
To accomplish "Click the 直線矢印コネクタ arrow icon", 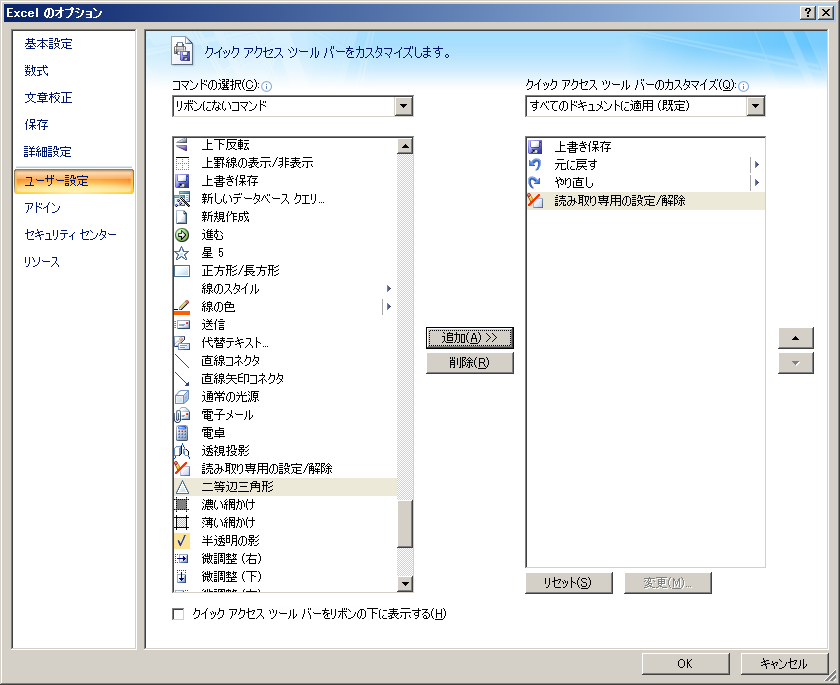I will pos(182,379).
